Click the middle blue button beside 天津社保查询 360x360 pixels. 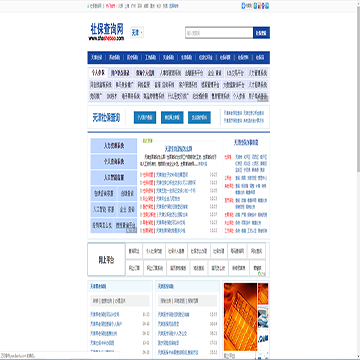coord(172,117)
